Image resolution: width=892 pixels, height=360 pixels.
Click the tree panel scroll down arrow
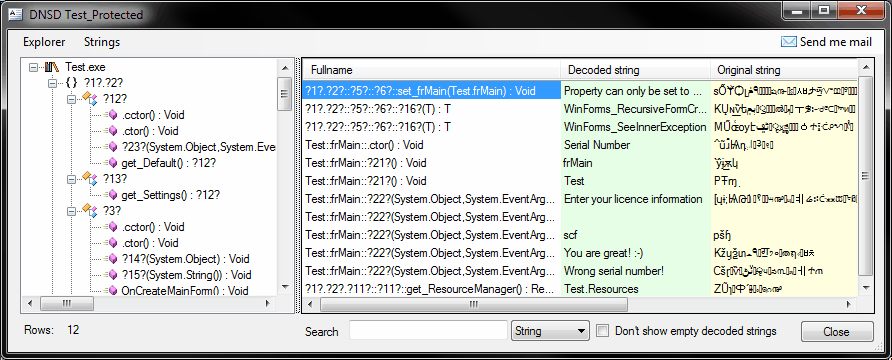pyautogui.click(x=284, y=288)
